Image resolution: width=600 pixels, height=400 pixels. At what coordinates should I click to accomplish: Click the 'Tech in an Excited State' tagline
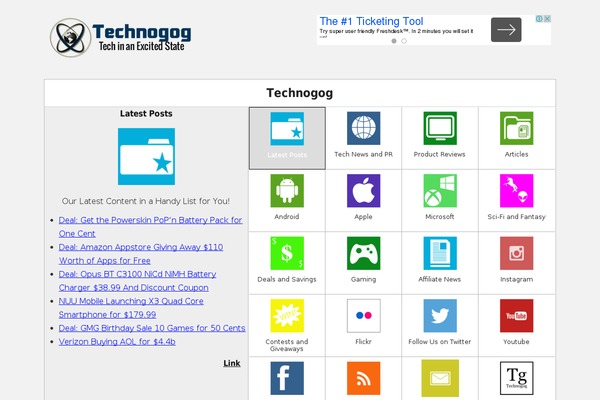142,46
